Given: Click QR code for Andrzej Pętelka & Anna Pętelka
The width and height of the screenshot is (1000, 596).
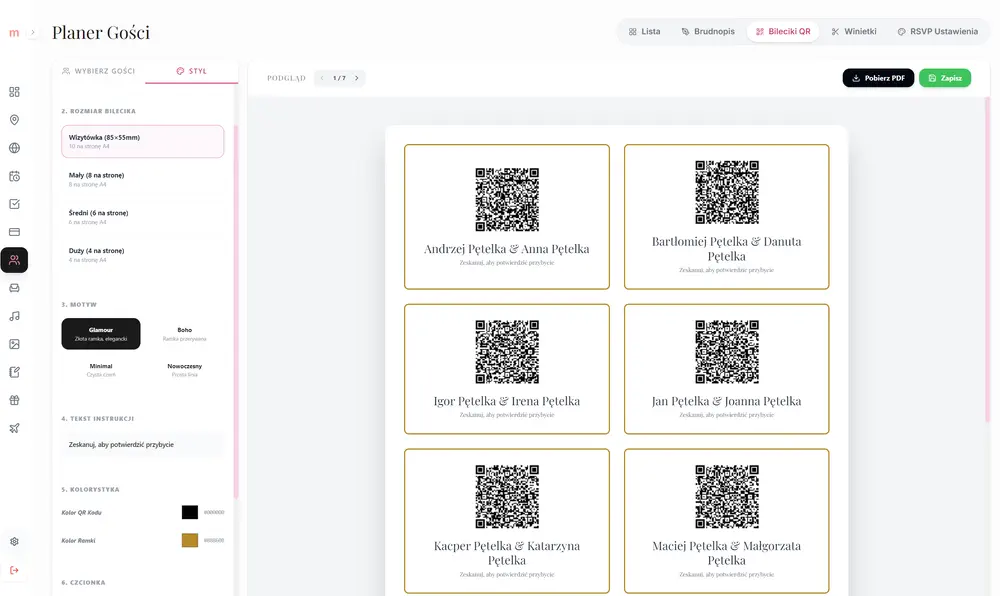Looking at the screenshot, I should click(x=507, y=200).
